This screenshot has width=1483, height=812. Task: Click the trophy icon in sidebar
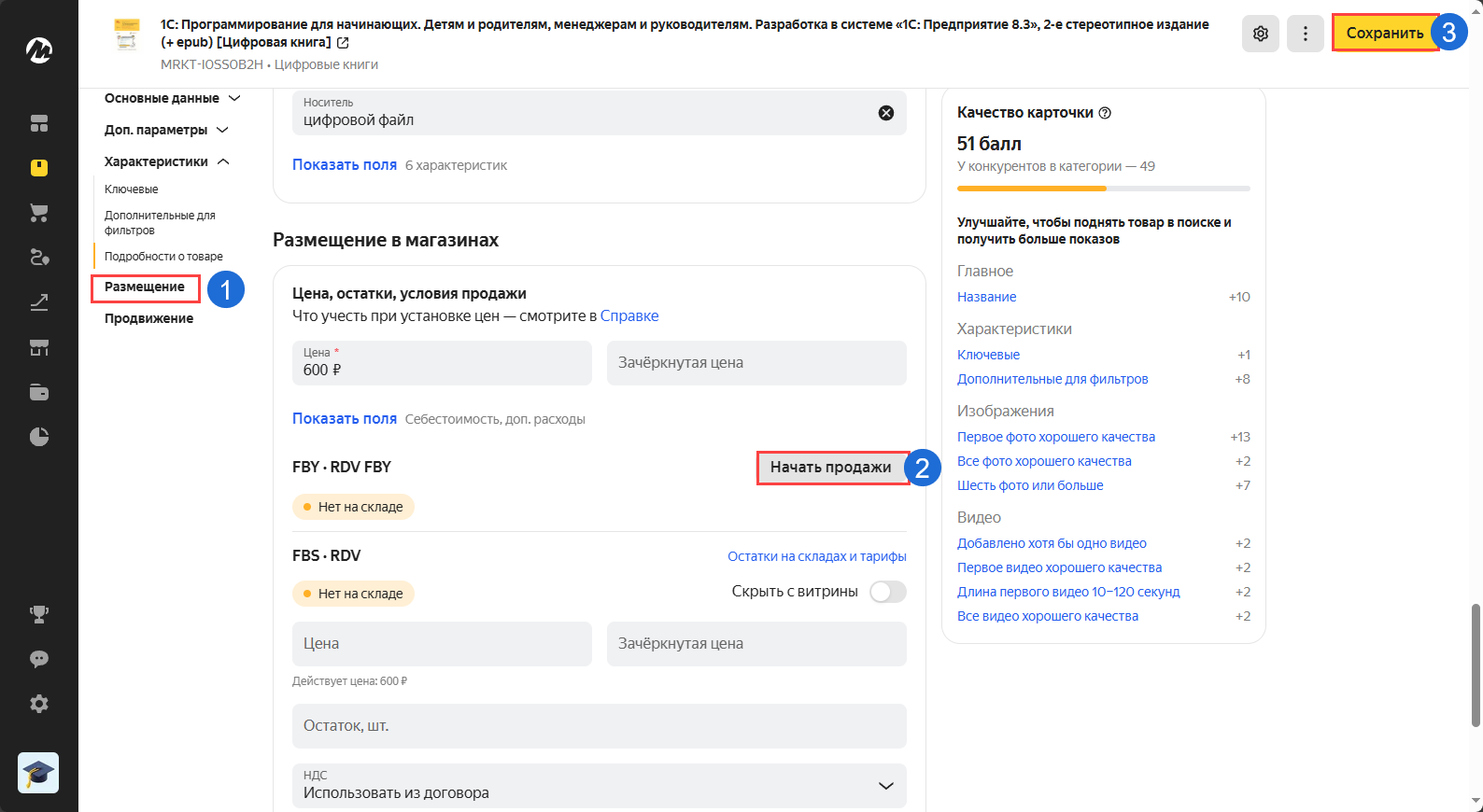pos(39,614)
